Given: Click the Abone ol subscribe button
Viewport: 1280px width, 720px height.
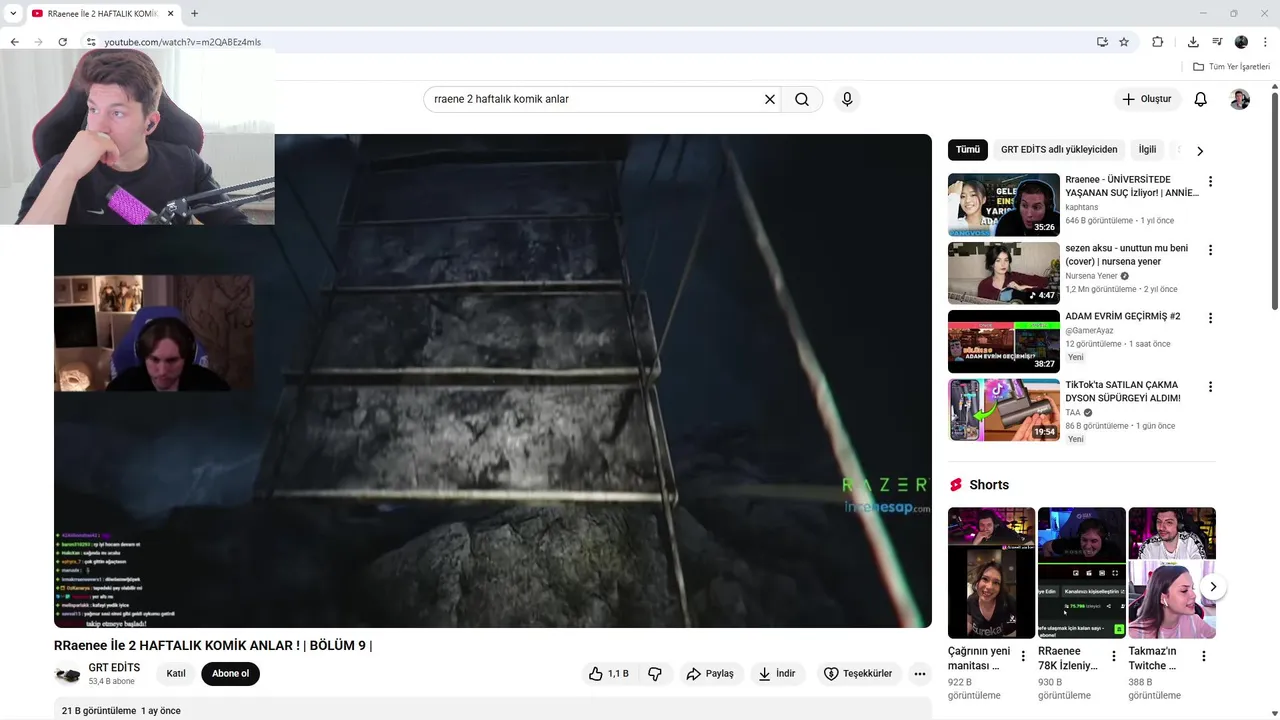Looking at the screenshot, I should pyautogui.click(x=230, y=674).
